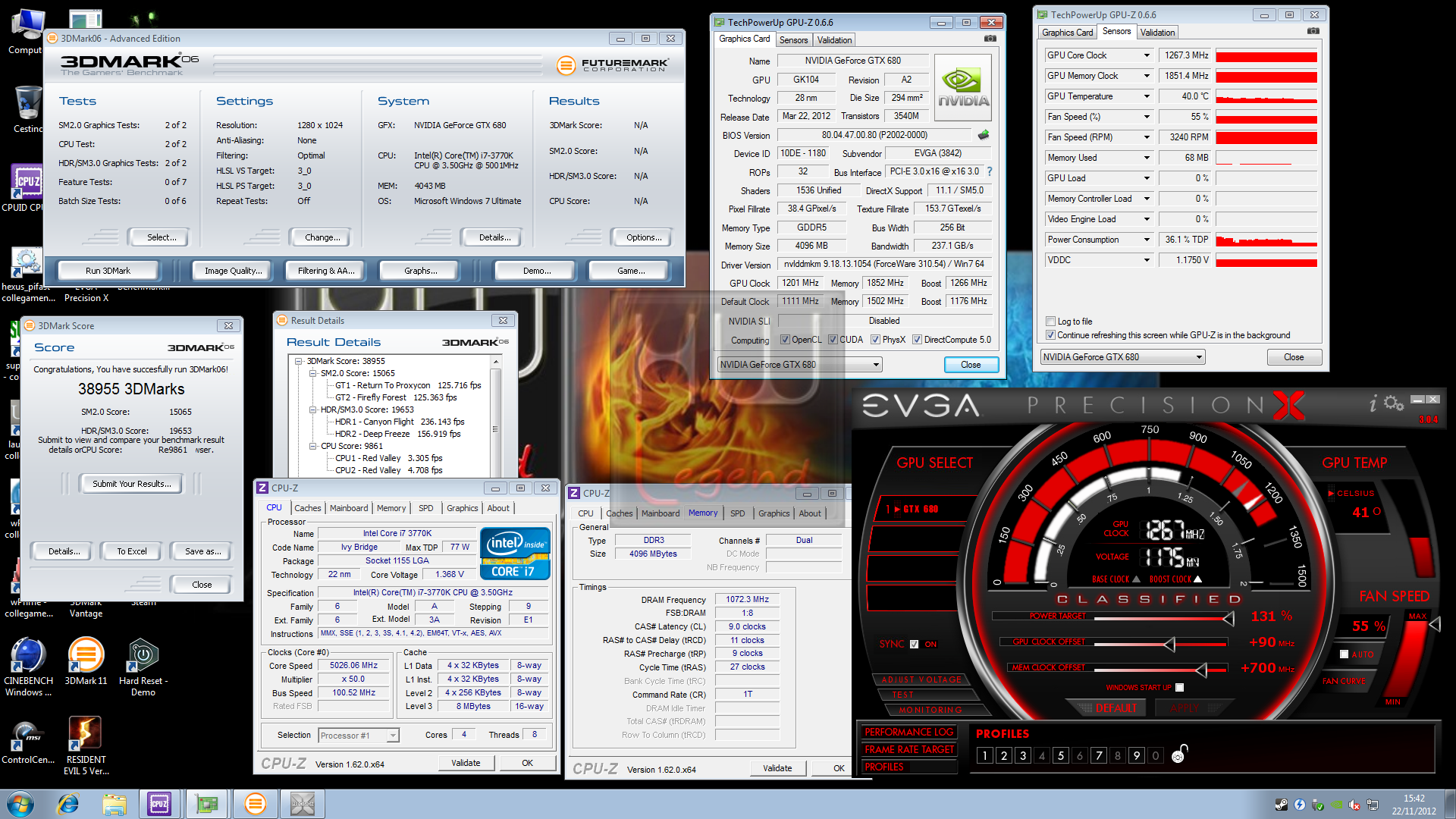Click Validate button in left CPU-Z window
Screen dimensions: 1456x819
click(x=466, y=763)
